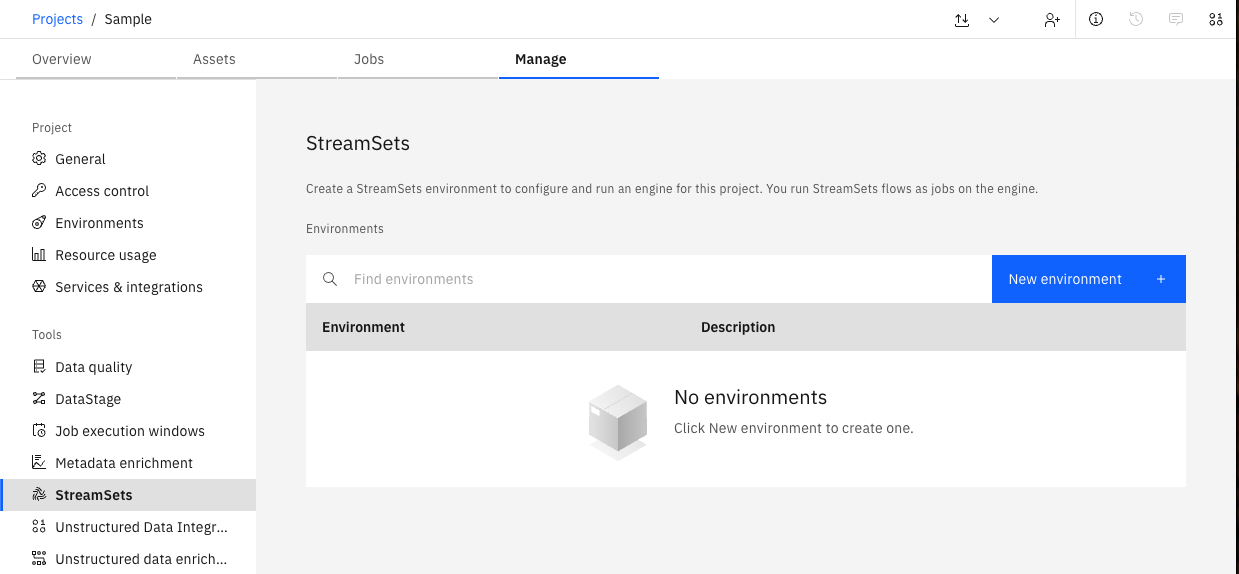Screen dimensions: 1239x574
Task: Open Metadata enrichment settings
Action: click(128, 463)
